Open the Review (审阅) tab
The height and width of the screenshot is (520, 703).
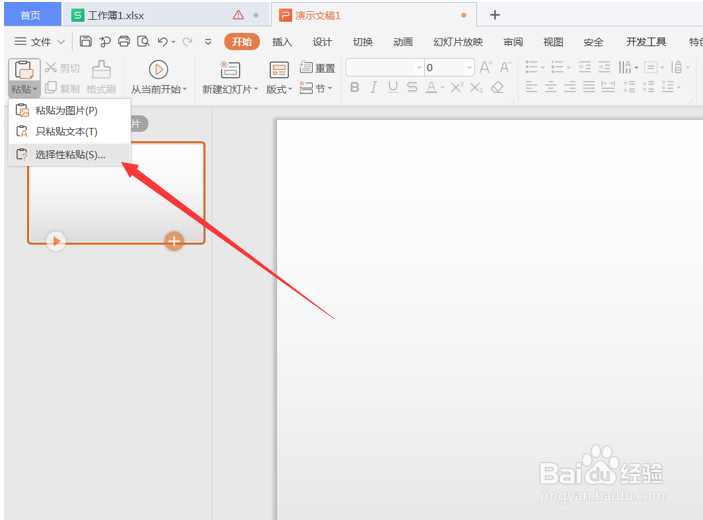513,42
